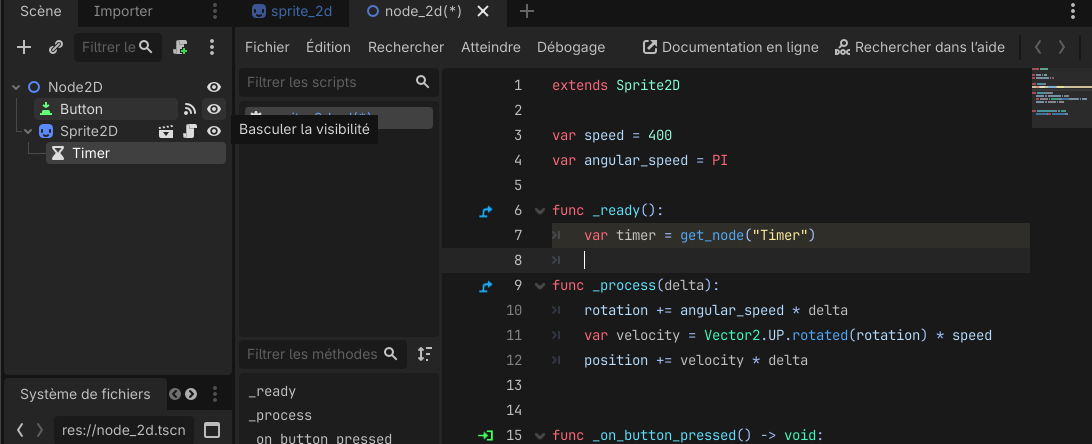This screenshot has width=1092, height=444.
Task: Click the magnifier in the scene filter box
Action: [146, 47]
